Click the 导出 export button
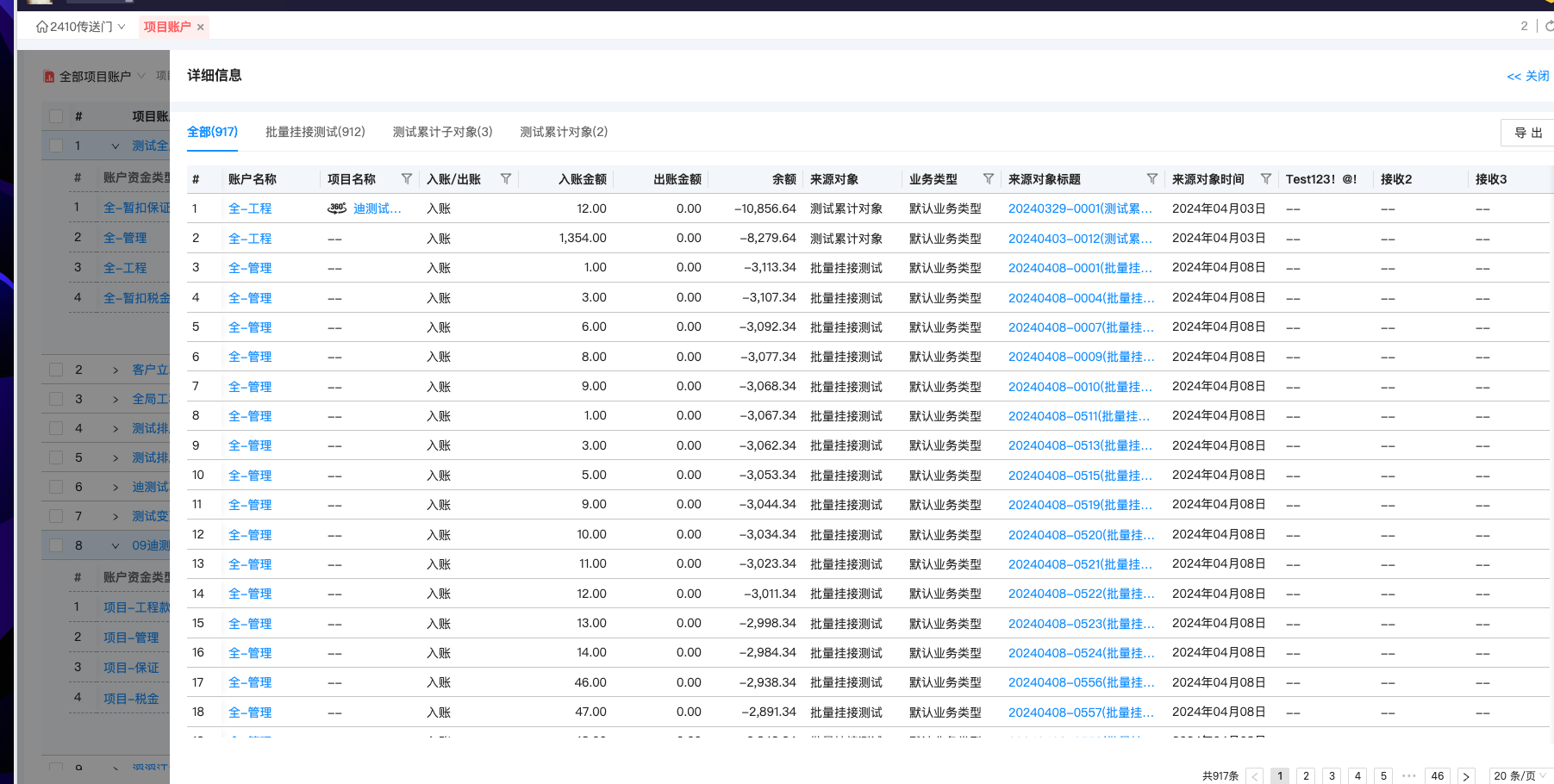Viewport: 1554px width, 784px height. [1527, 133]
